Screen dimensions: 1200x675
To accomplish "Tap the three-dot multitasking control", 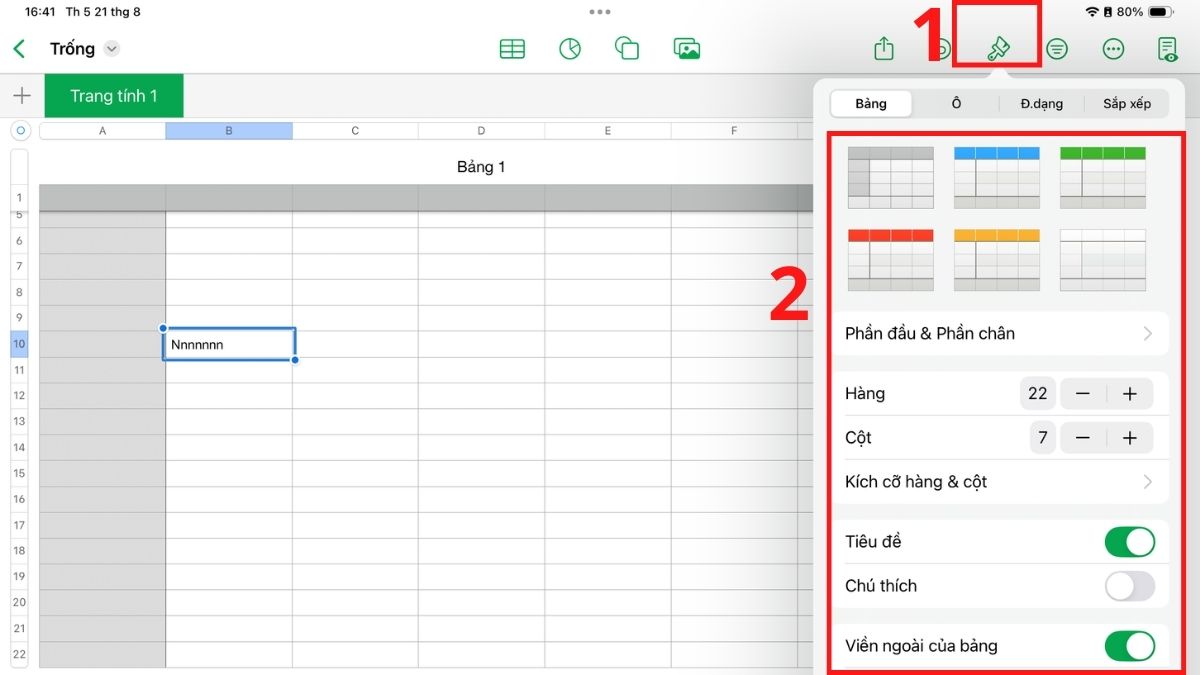I will pyautogui.click(x=600, y=12).
